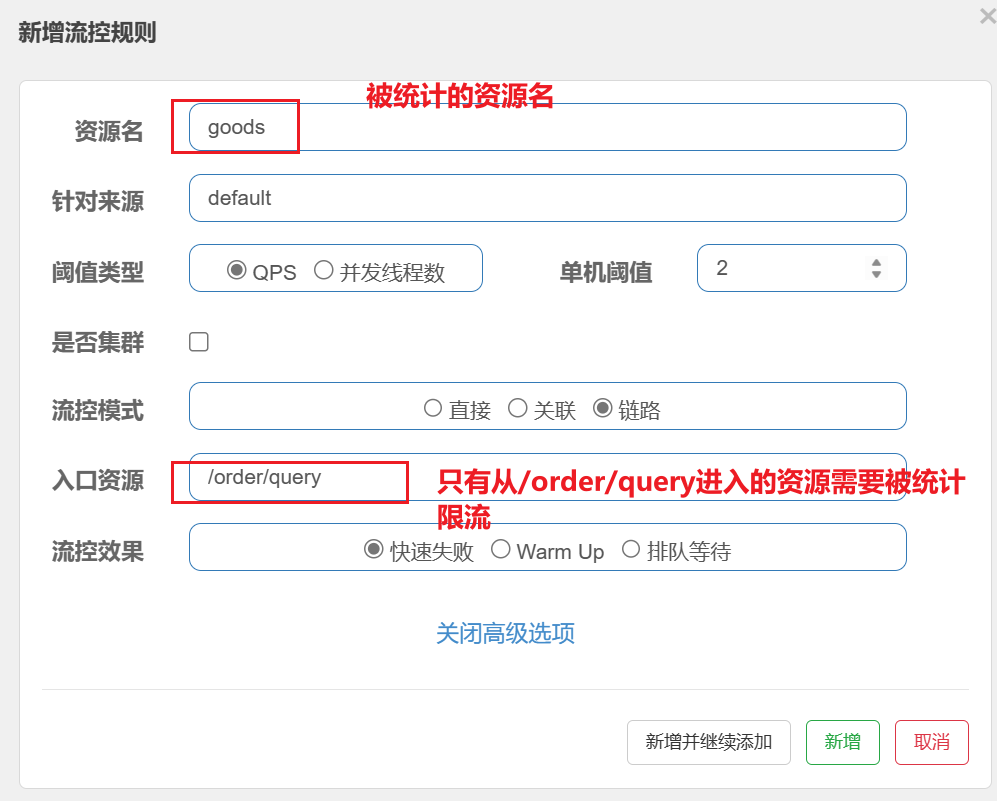Choose 关联 flow control mode
997x801 pixels.
[518, 408]
